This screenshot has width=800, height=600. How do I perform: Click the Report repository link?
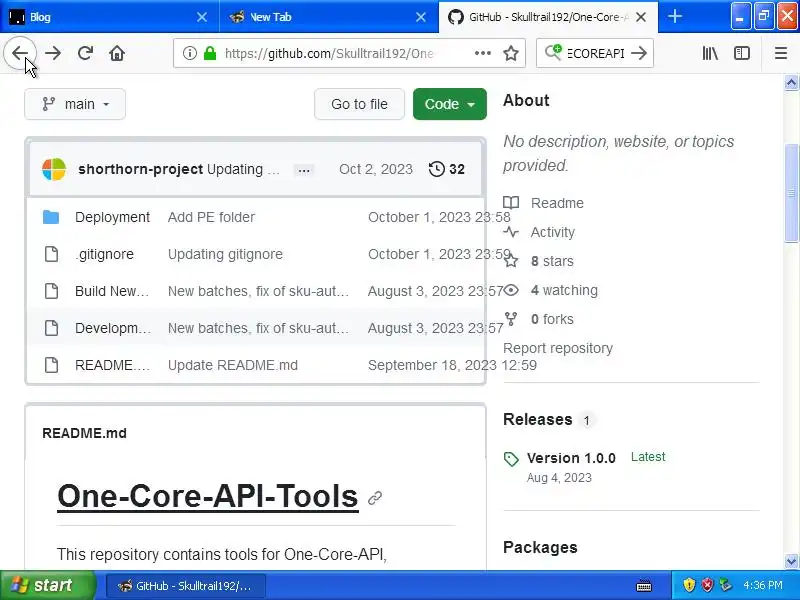click(558, 348)
